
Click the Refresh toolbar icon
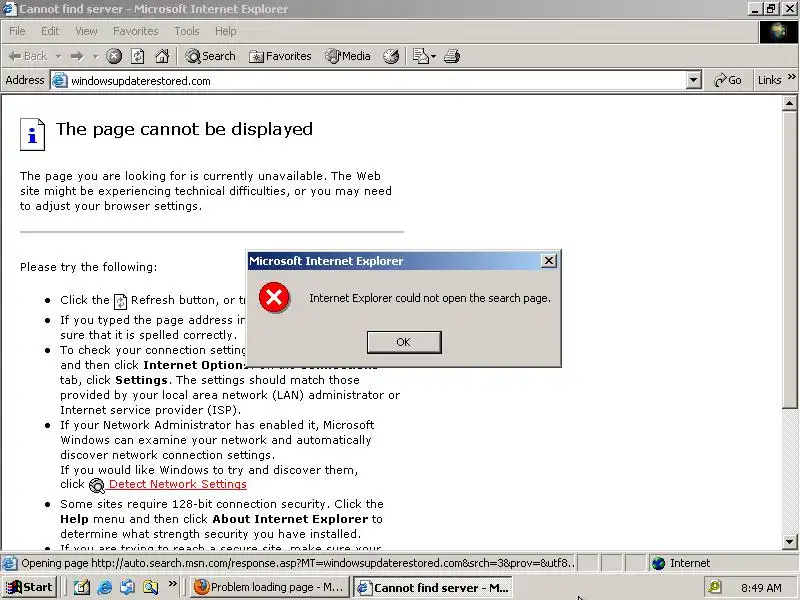pos(138,56)
